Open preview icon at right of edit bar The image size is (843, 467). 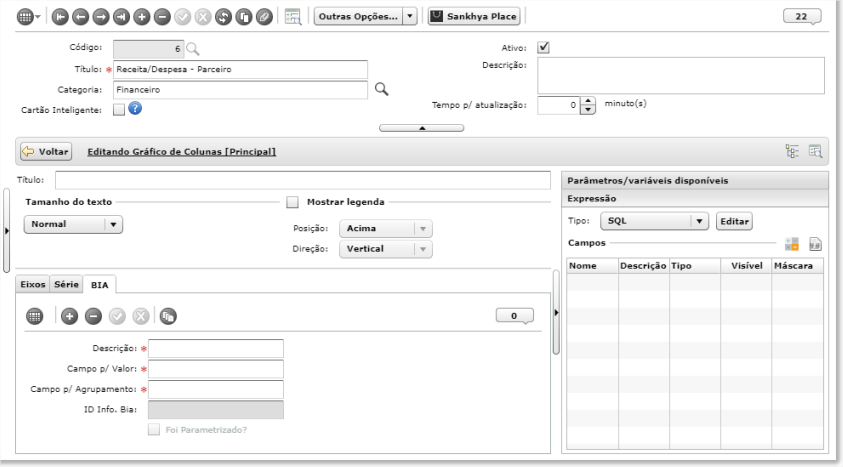click(815, 152)
